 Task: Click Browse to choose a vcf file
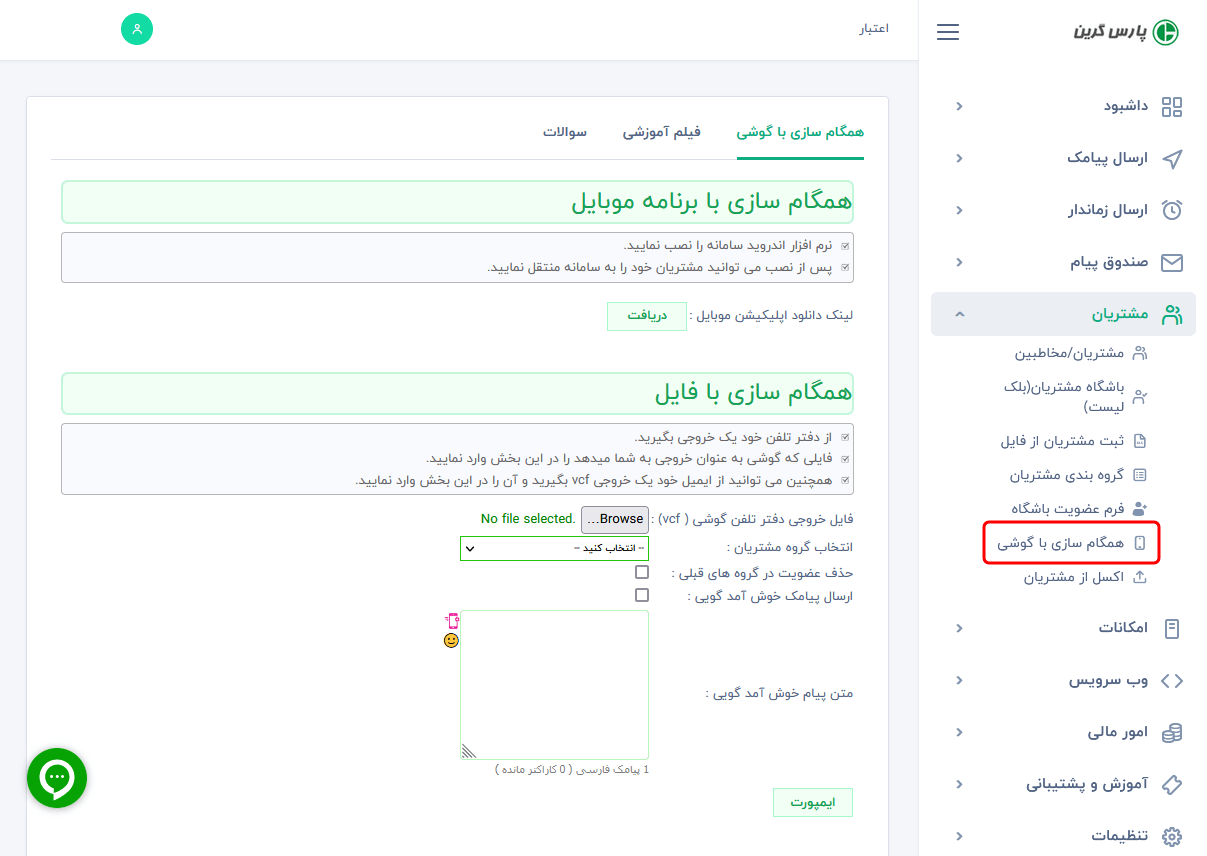click(x=614, y=519)
